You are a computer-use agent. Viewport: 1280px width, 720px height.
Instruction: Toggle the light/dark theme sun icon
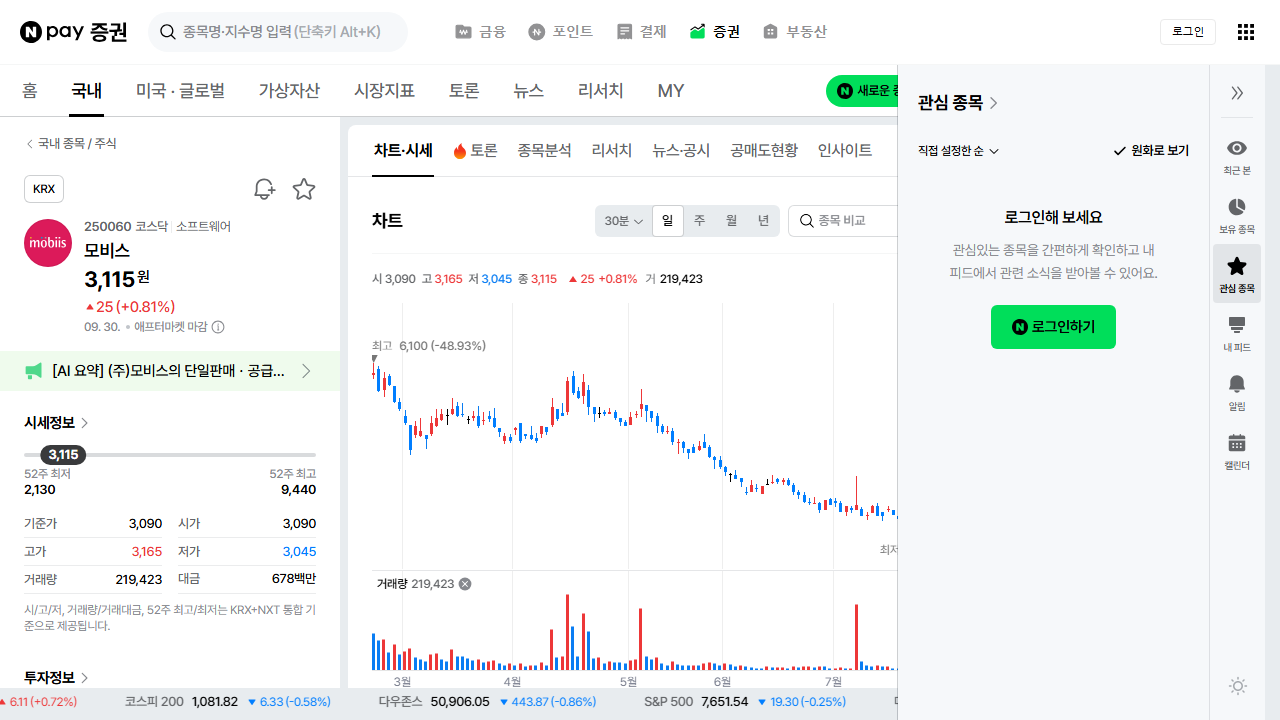pos(1238,686)
